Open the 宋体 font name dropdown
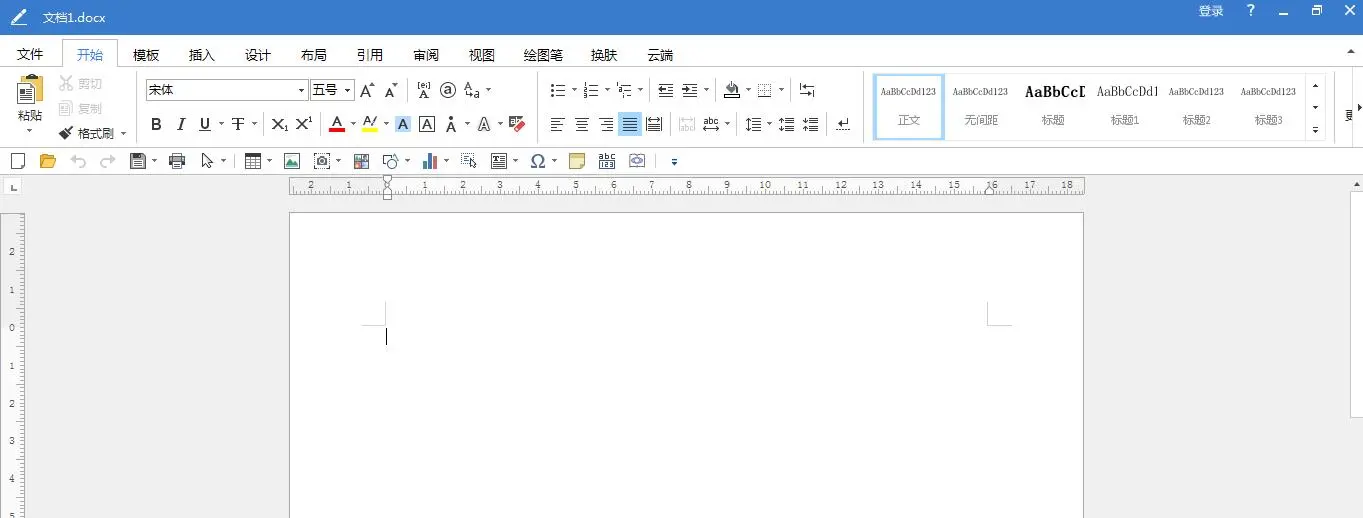 click(301, 90)
